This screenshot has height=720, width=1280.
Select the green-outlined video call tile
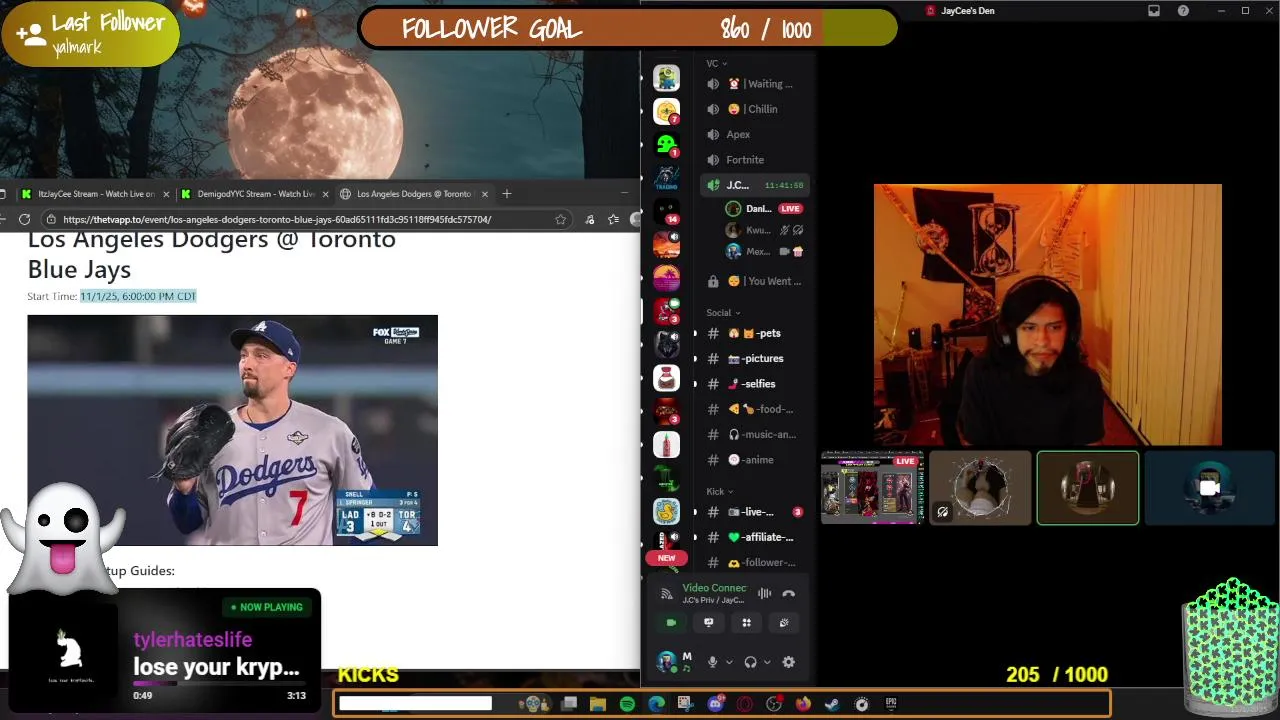coord(1088,488)
